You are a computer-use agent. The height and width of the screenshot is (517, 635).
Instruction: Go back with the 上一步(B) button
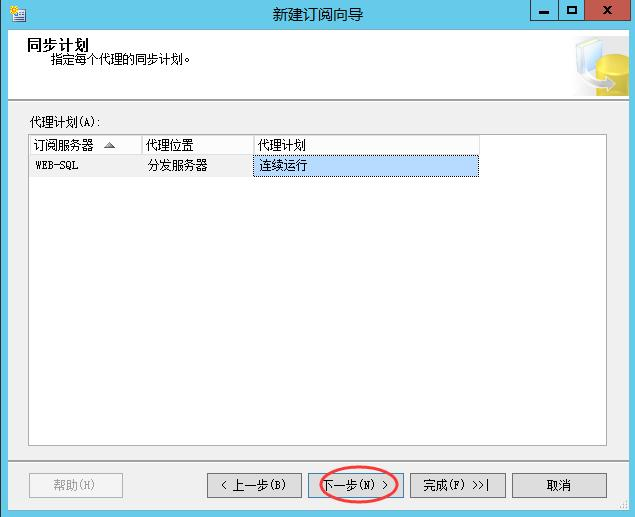253,485
